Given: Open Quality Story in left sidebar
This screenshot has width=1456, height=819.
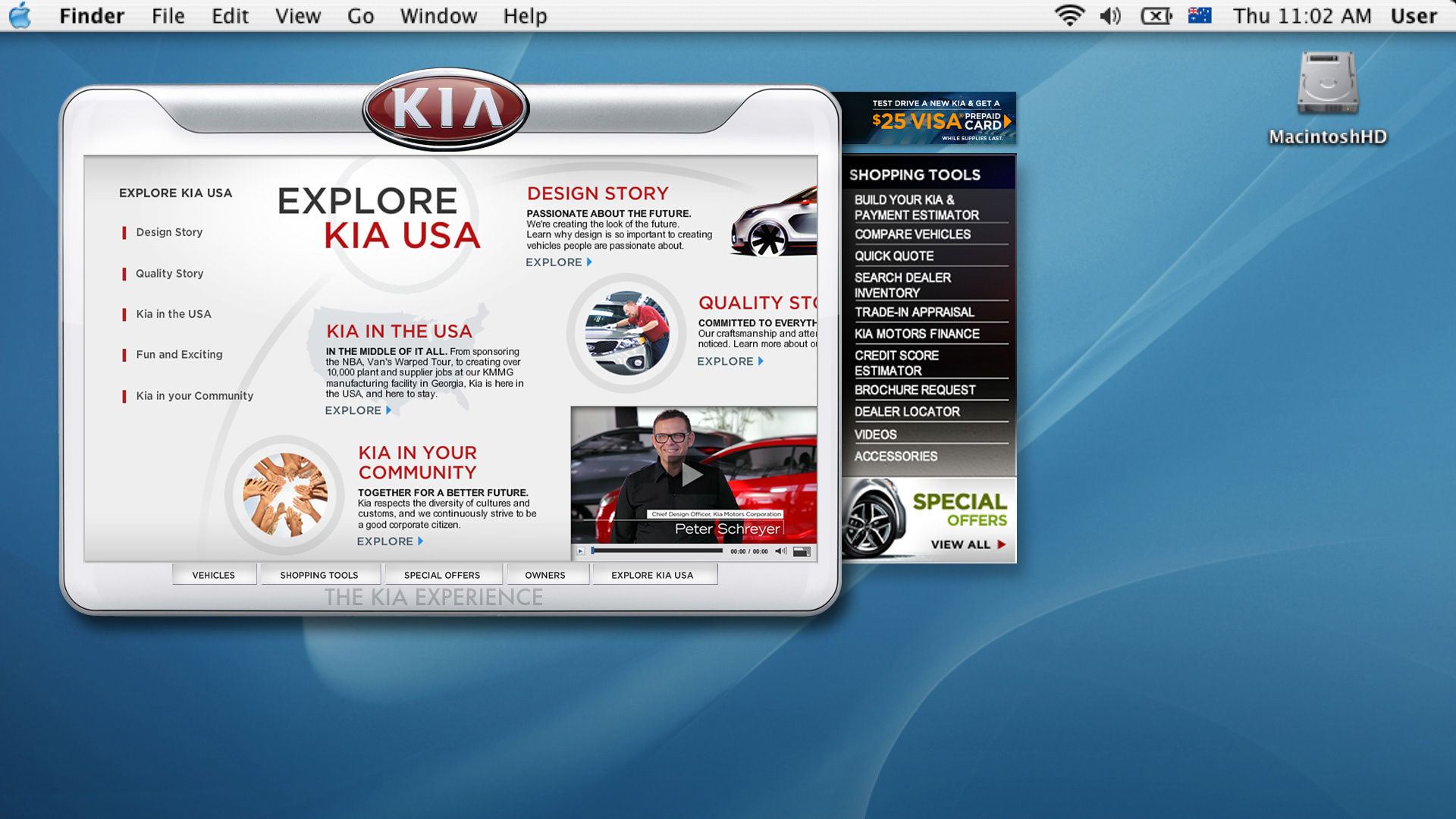Looking at the screenshot, I should pyautogui.click(x=169, y=273).
